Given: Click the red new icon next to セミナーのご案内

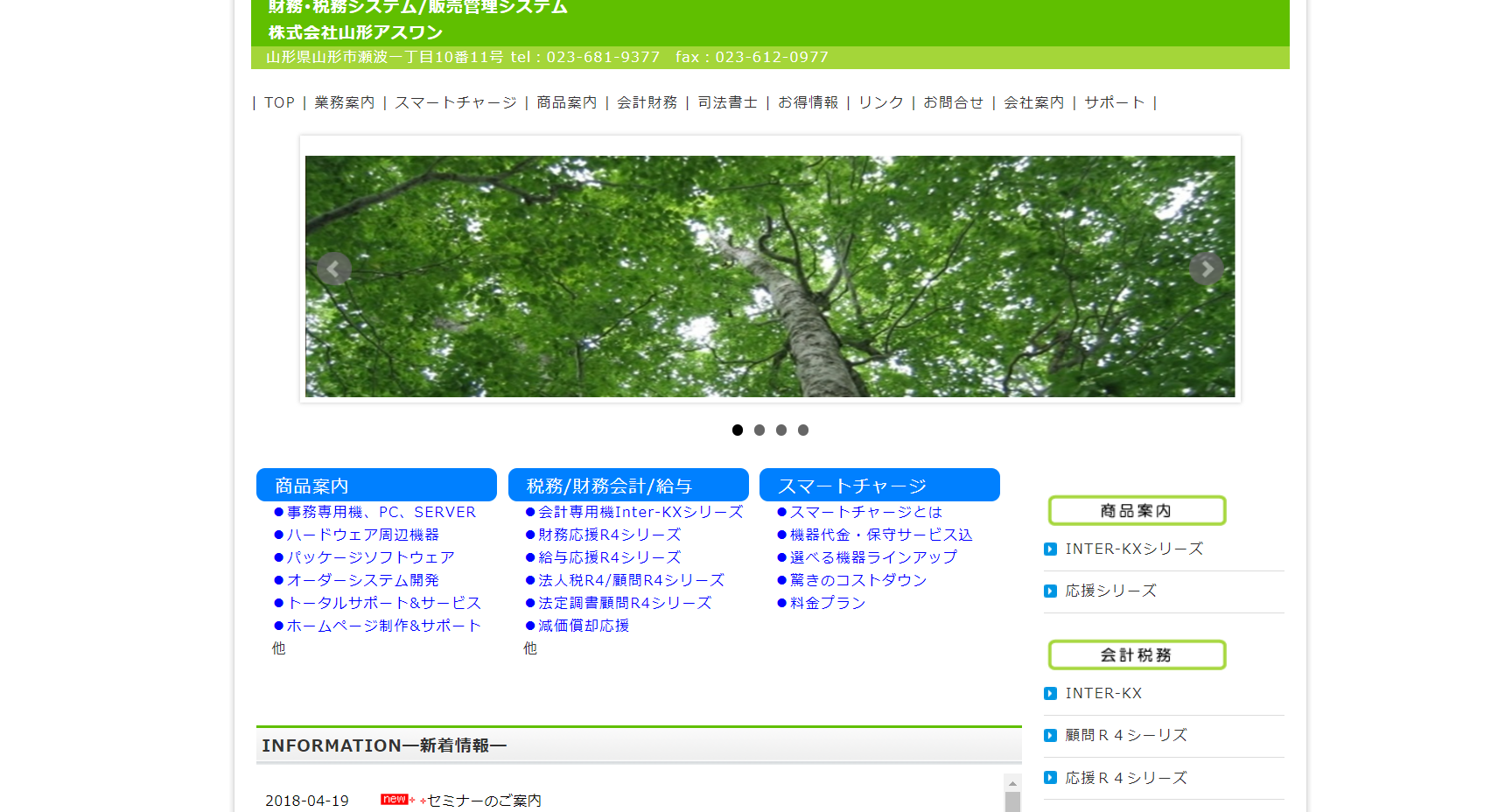Looking at the screenshot, I should pos(395,799).
